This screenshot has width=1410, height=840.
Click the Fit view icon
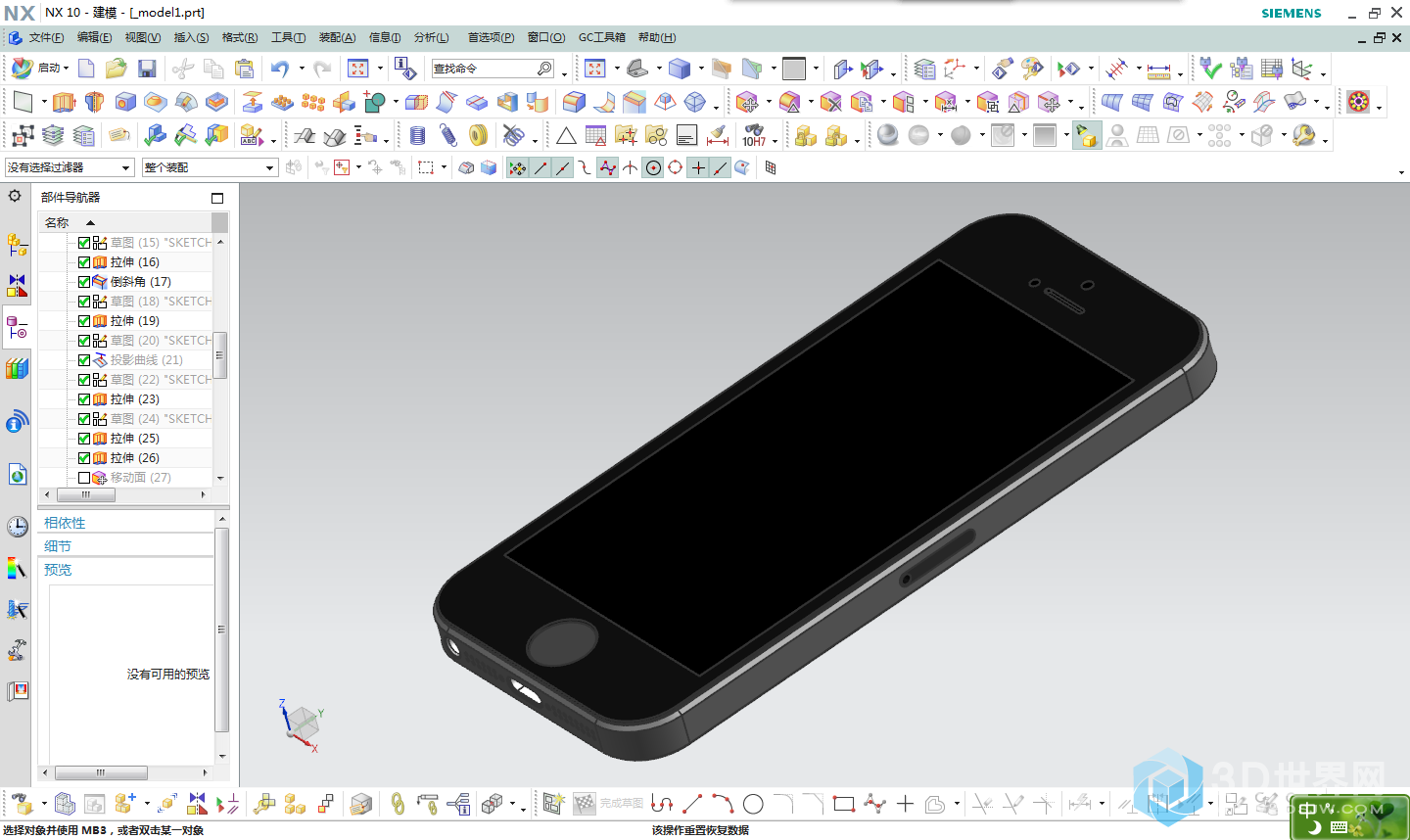(x=358, y=69)
